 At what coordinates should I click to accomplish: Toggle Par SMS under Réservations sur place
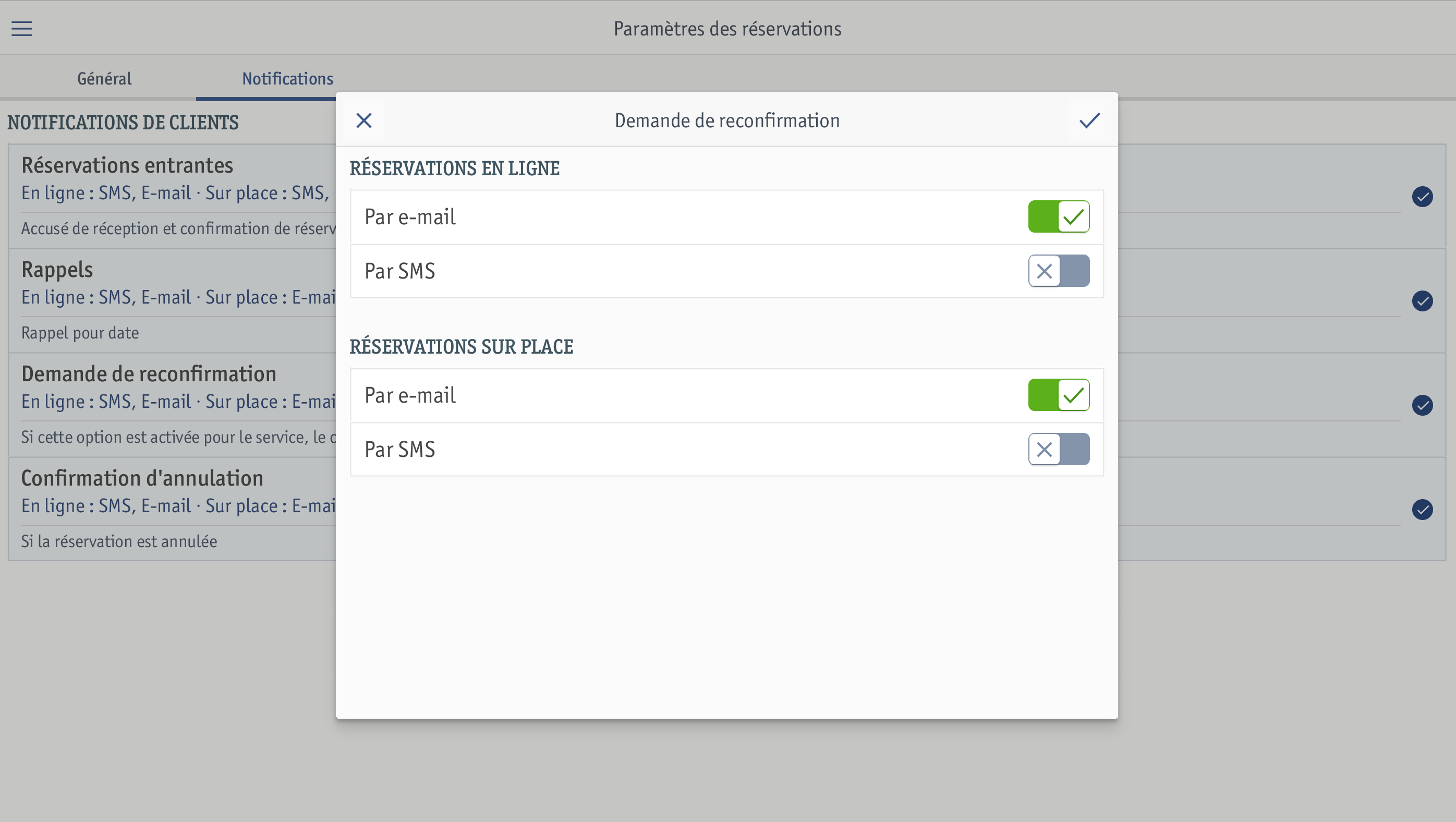(x=1058, y=450)
